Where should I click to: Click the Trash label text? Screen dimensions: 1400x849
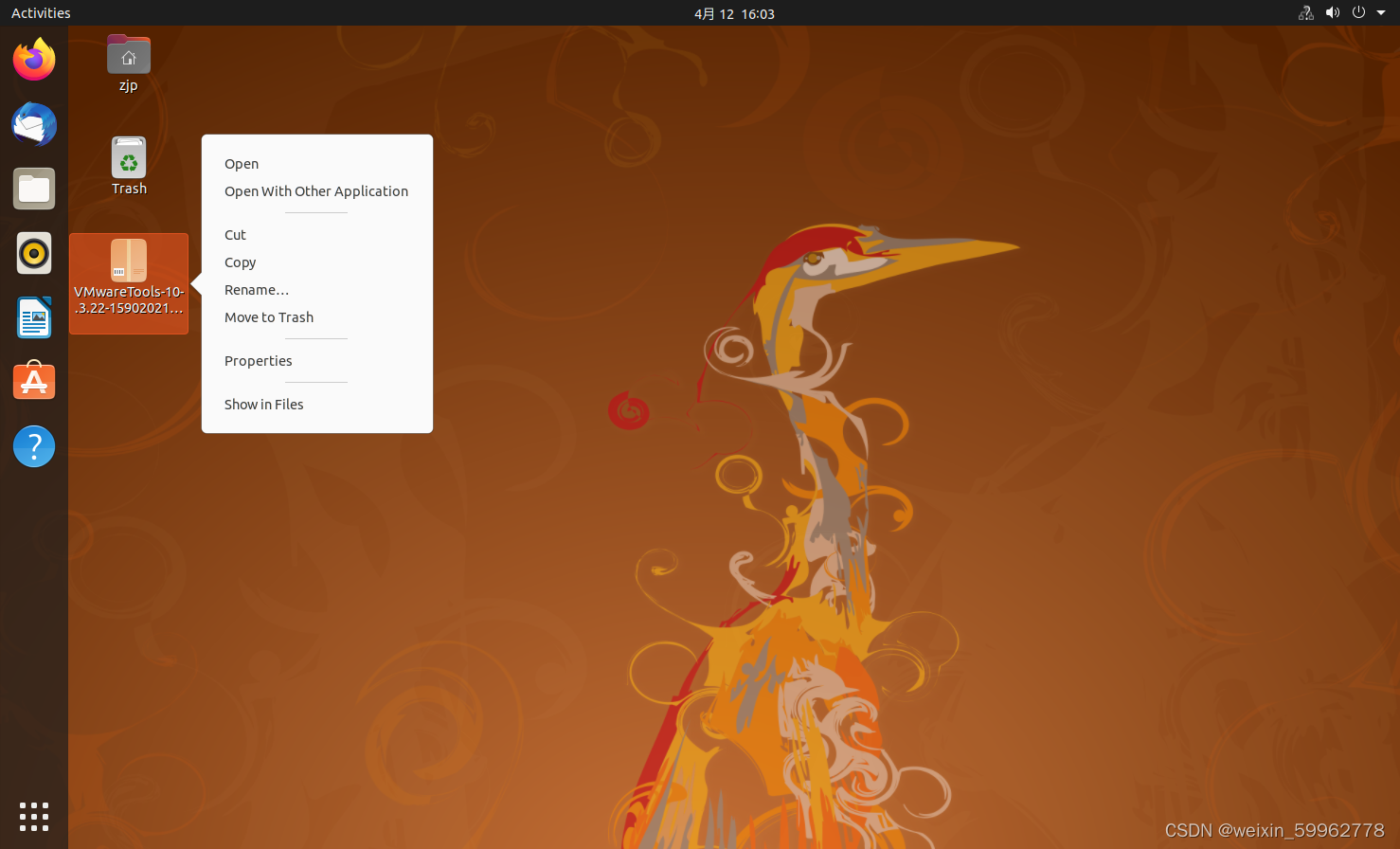coord(129,189)
